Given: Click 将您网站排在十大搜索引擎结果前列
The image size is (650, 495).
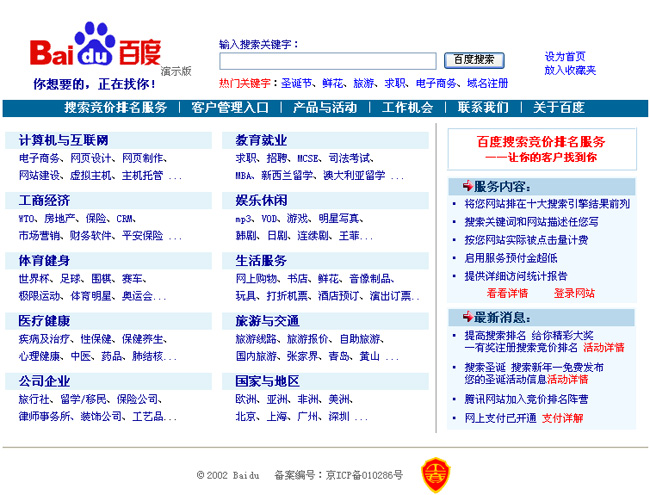Looking at the screenshot, I should (547, 204).
